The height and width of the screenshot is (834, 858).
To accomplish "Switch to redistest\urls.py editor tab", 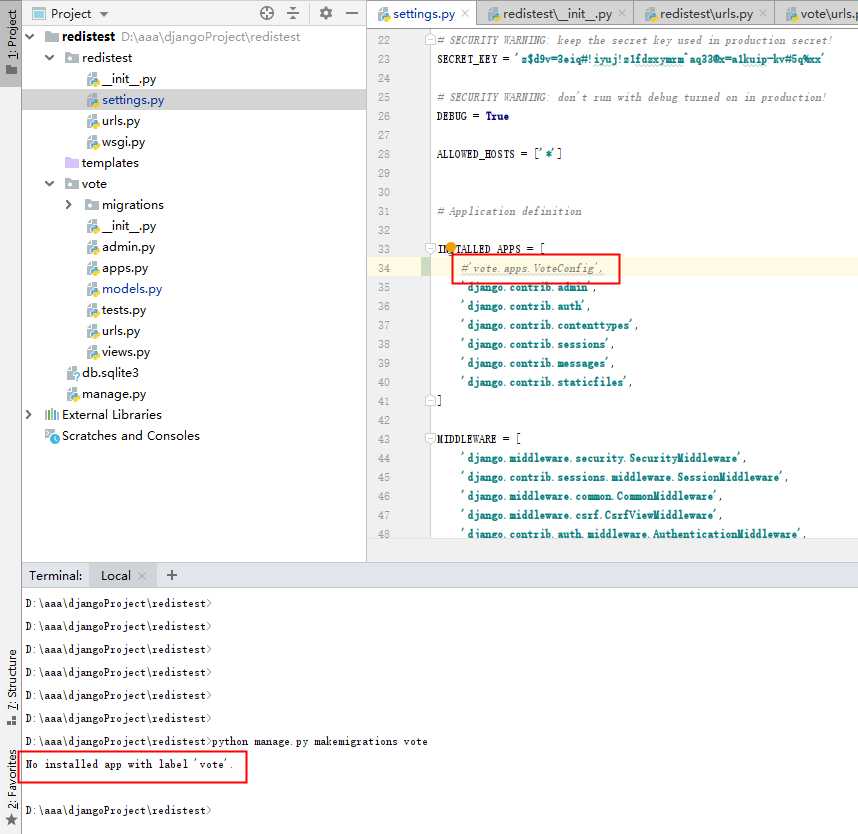I will point(706,14).
